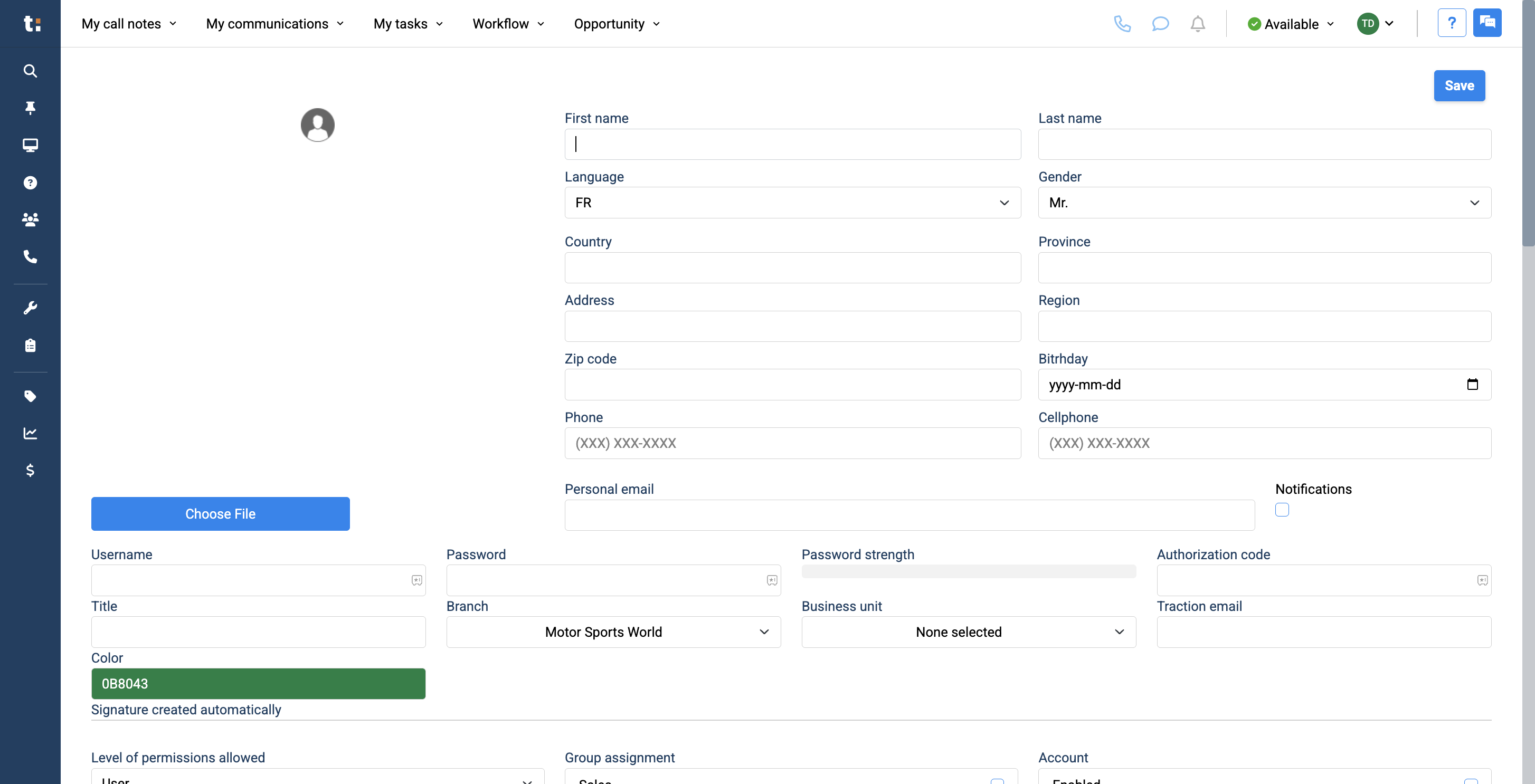Open the Language dropdown showing FR
Screen dimensions: 1535x784
pyautogui.click(x=792, y=203)
